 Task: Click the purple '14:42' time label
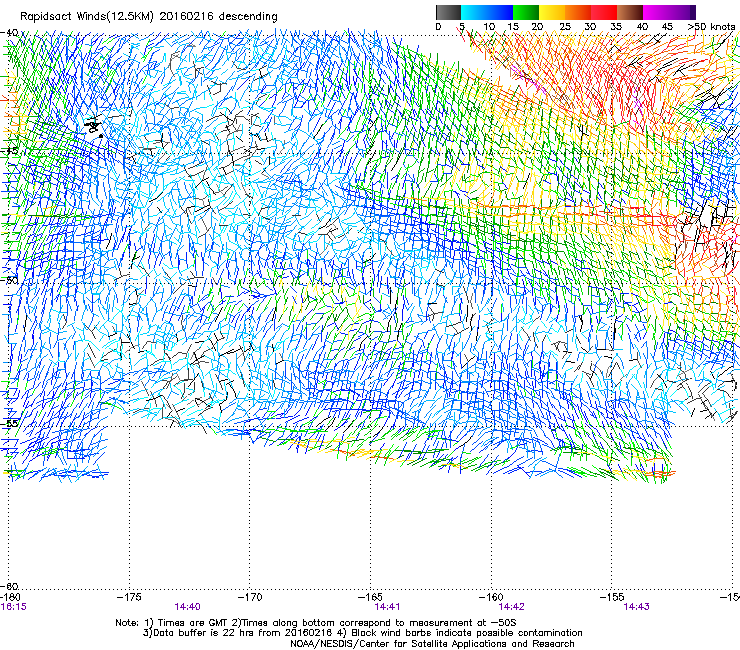tap(511, 607)
